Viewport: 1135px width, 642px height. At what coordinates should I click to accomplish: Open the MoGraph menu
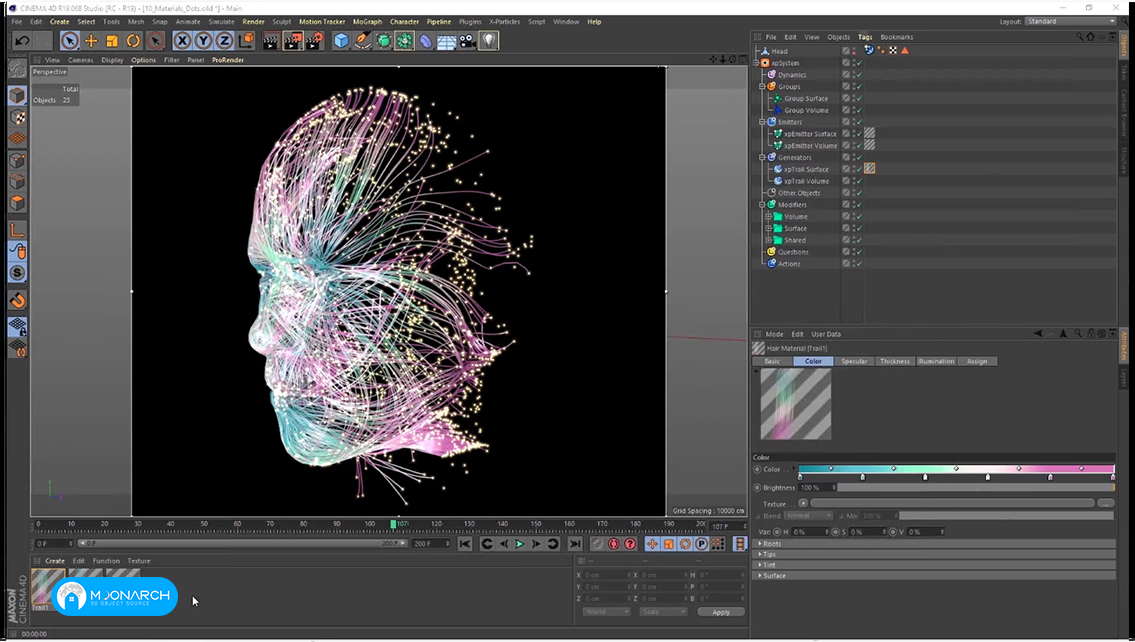pyautogui.click(x=367, y=22)
